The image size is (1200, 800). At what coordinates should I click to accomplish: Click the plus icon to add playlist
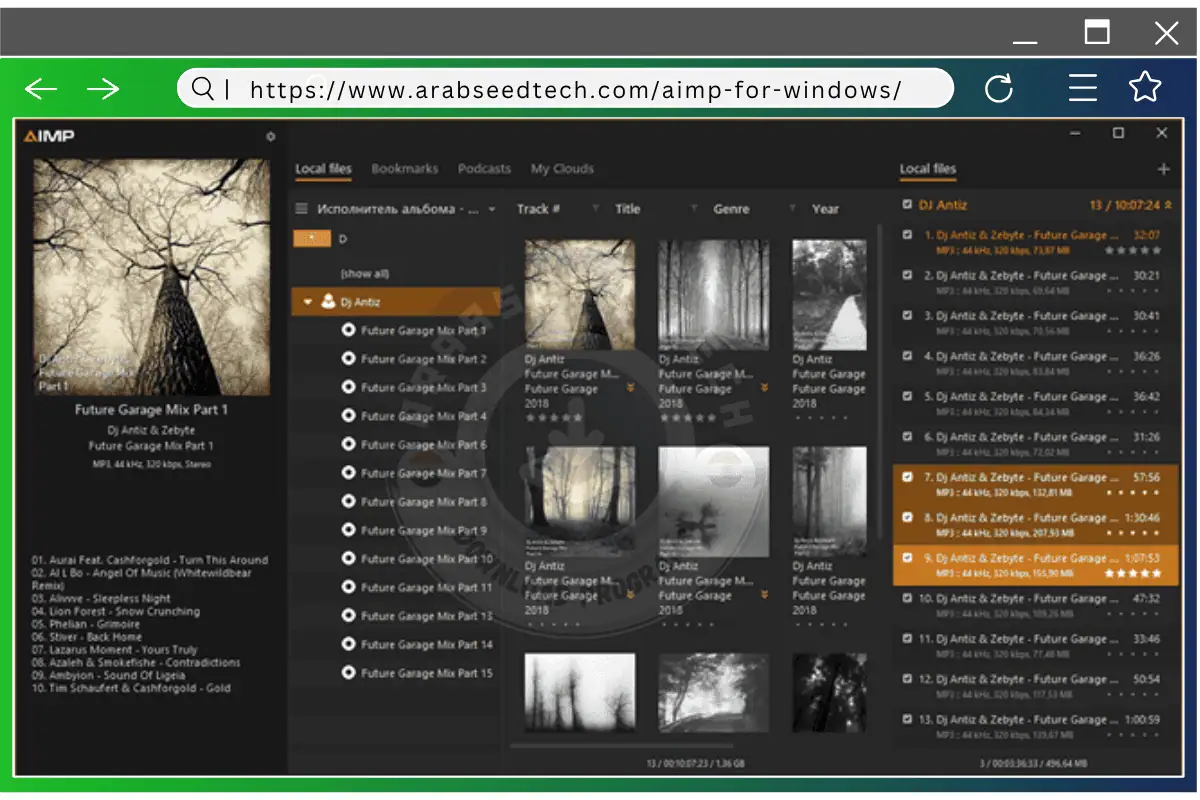point(1163,169)
